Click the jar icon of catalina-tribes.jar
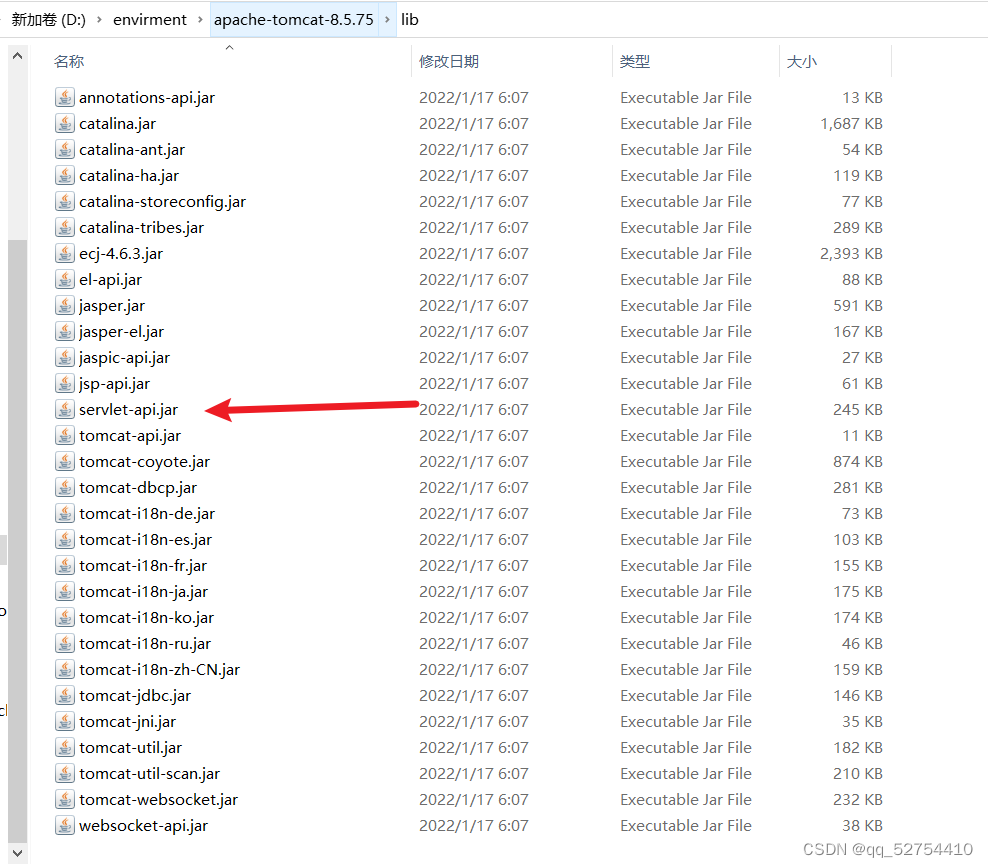This screenshot has height=867, width=988. [64, 227]
